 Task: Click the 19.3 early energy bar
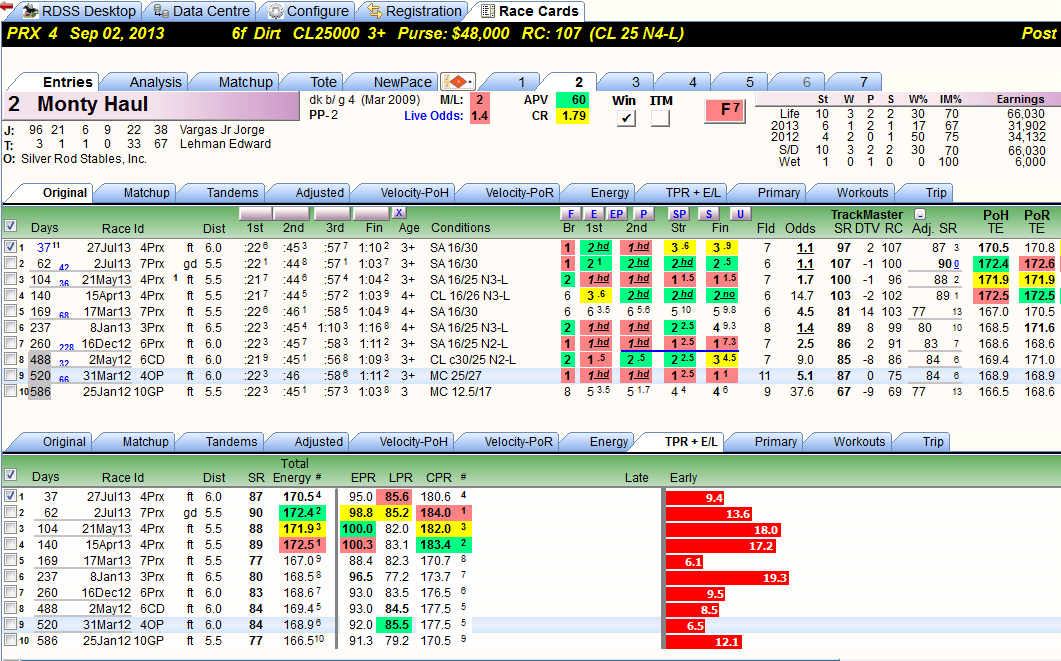coord(727,578)
